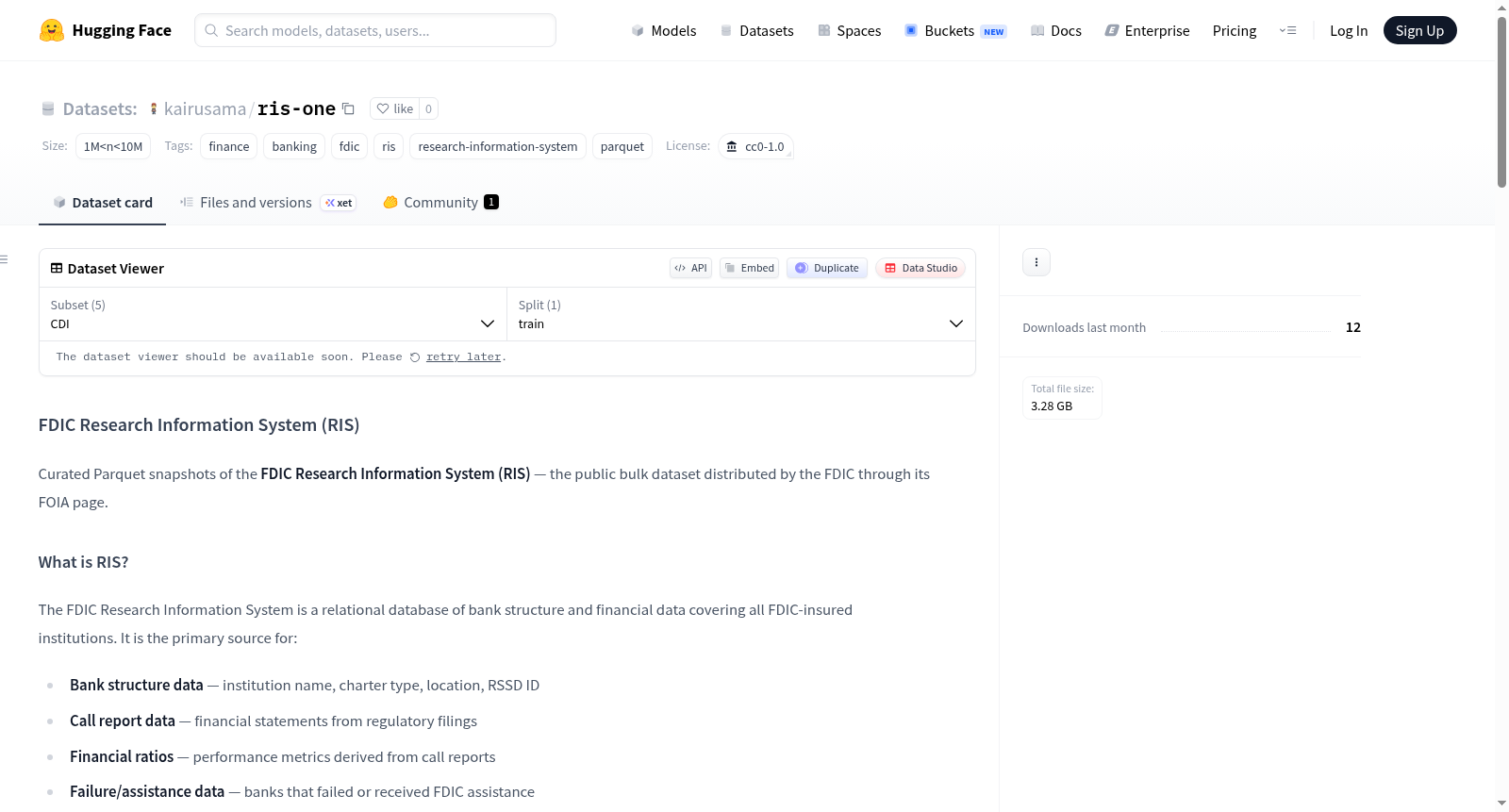Switch to Files and versions tab

[x=268, y=202]
